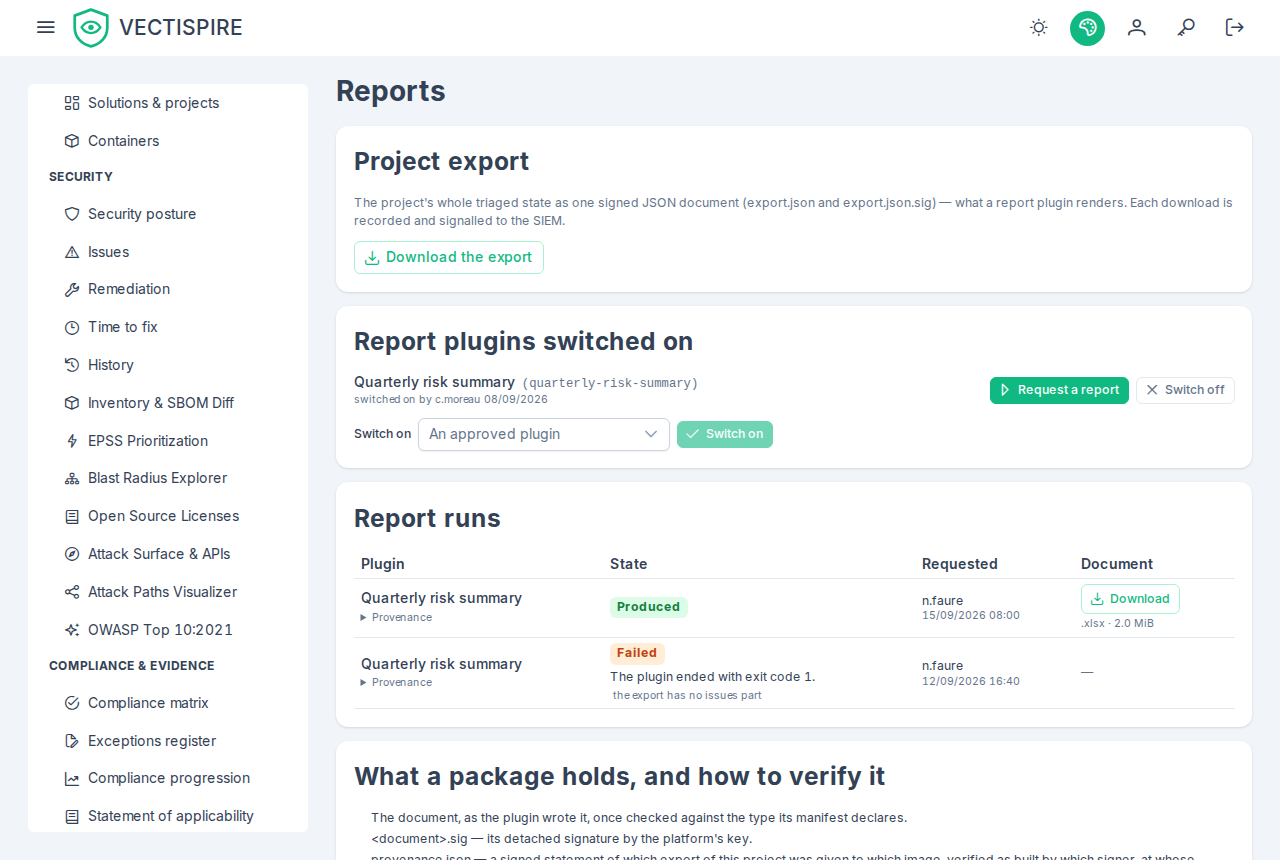Screen dimensions: 1280x860
Task: Expand Provenance under the Failed run
Action: tap(396, 683)
